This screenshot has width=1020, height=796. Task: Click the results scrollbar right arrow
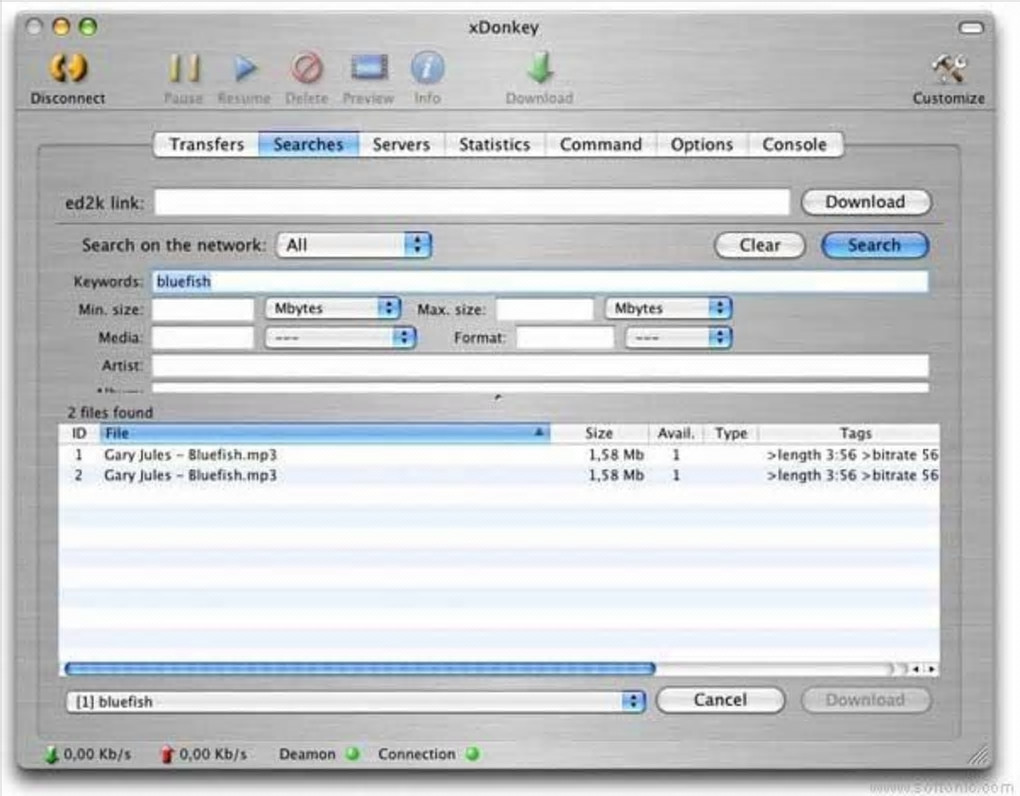point(932,669)
